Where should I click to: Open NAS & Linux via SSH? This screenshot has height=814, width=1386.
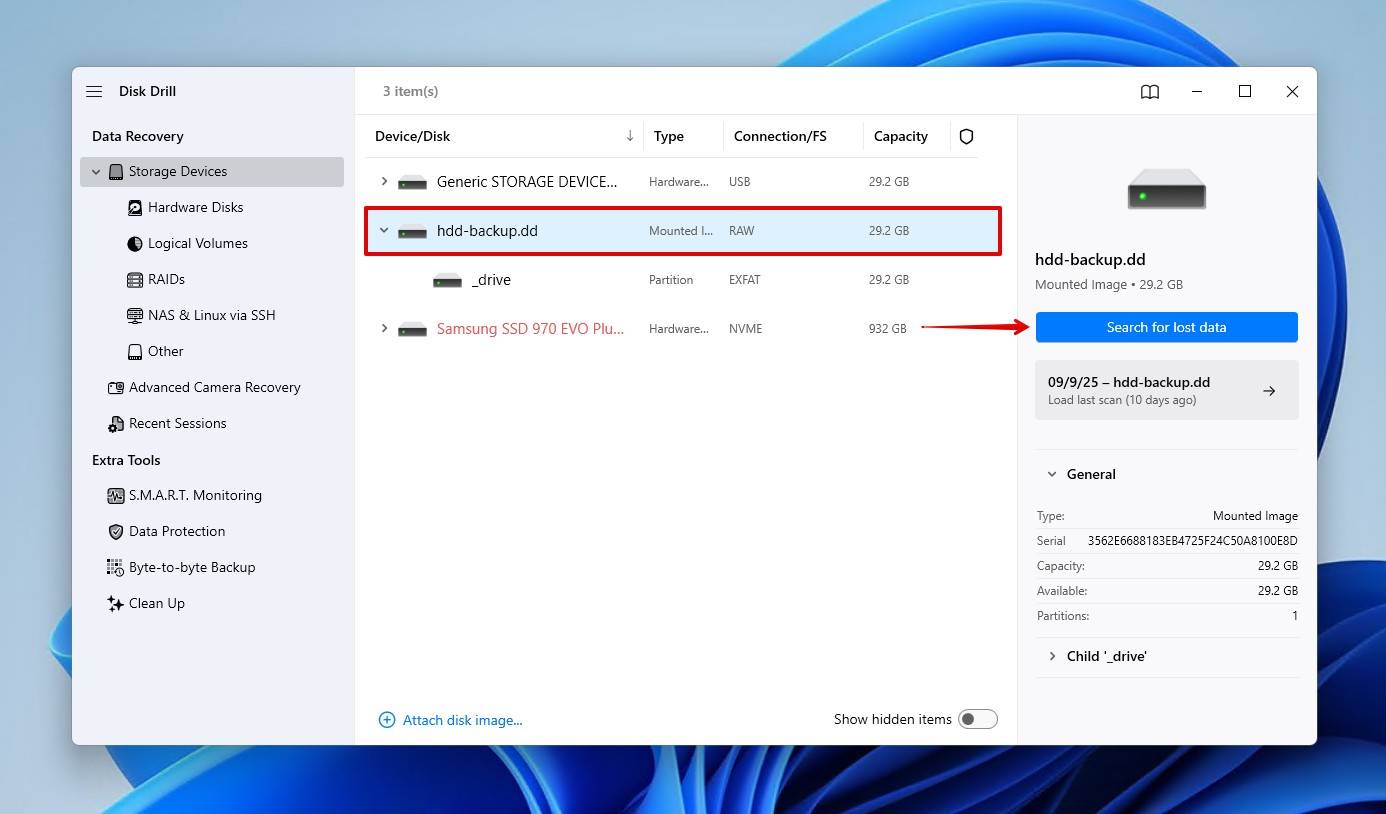pyautogui.click(x=211, y=315)
